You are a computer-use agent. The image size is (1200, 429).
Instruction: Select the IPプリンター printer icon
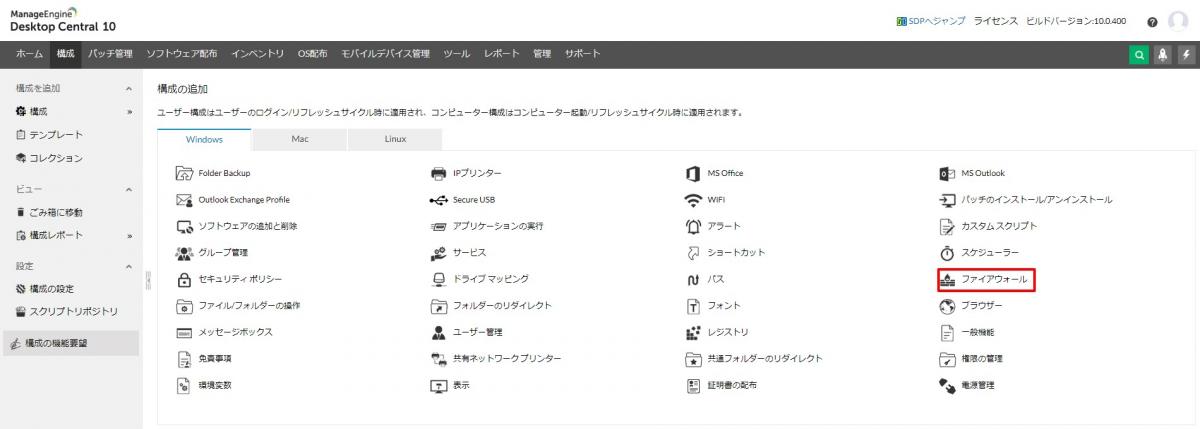(x=438, y=173)
